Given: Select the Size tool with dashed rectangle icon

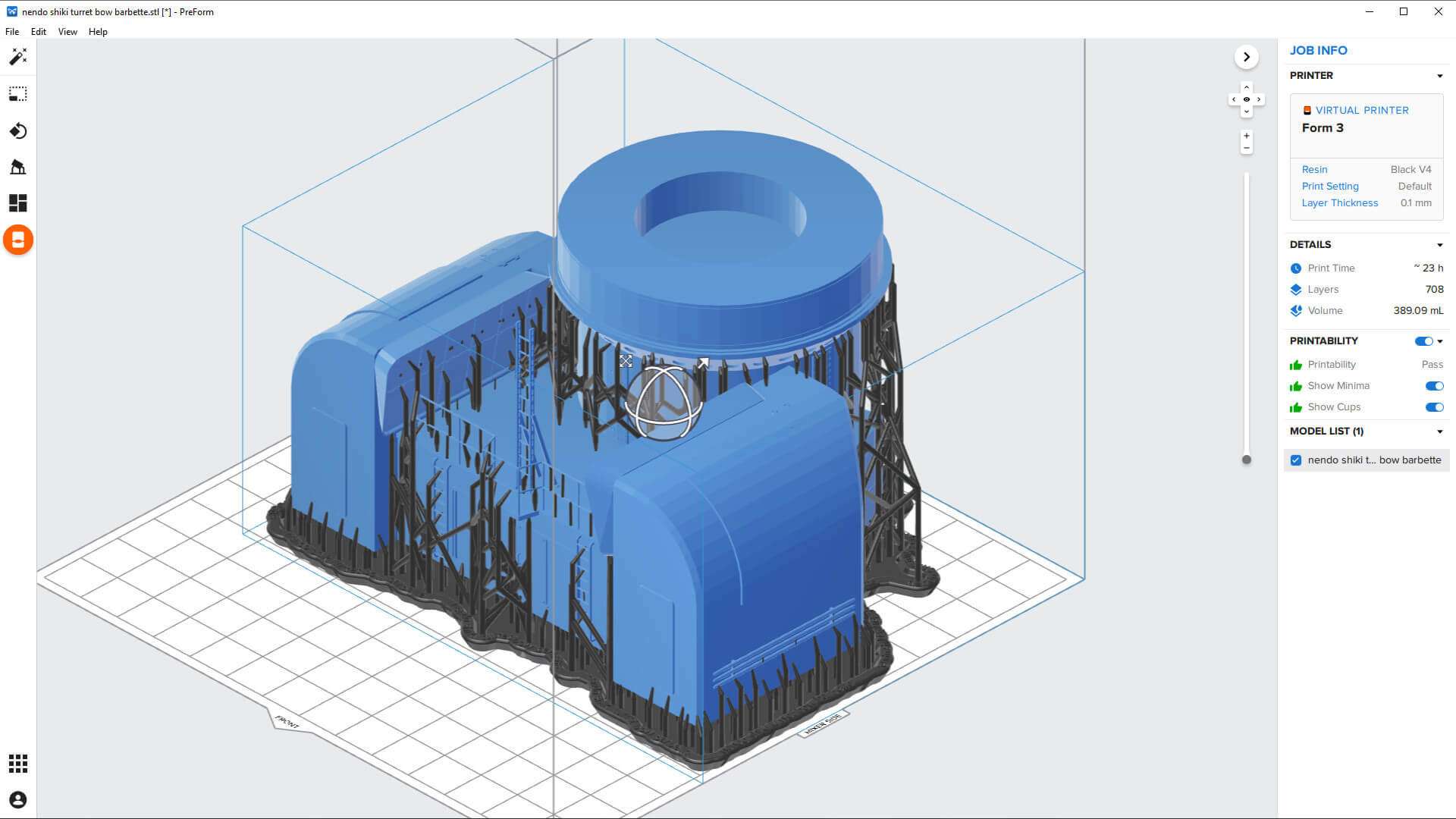Looking at the screenshot, I should point(17,94).
